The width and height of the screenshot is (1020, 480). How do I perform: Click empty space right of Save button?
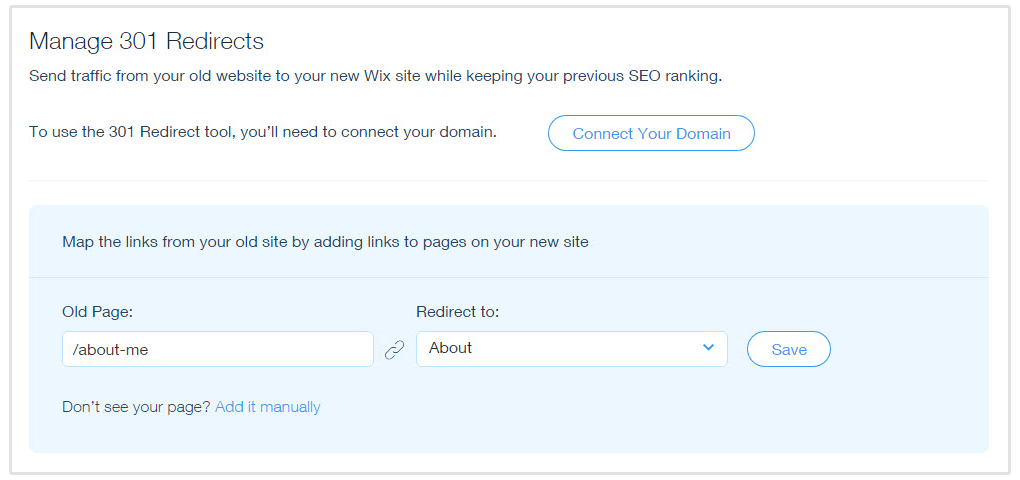(910, 349)
